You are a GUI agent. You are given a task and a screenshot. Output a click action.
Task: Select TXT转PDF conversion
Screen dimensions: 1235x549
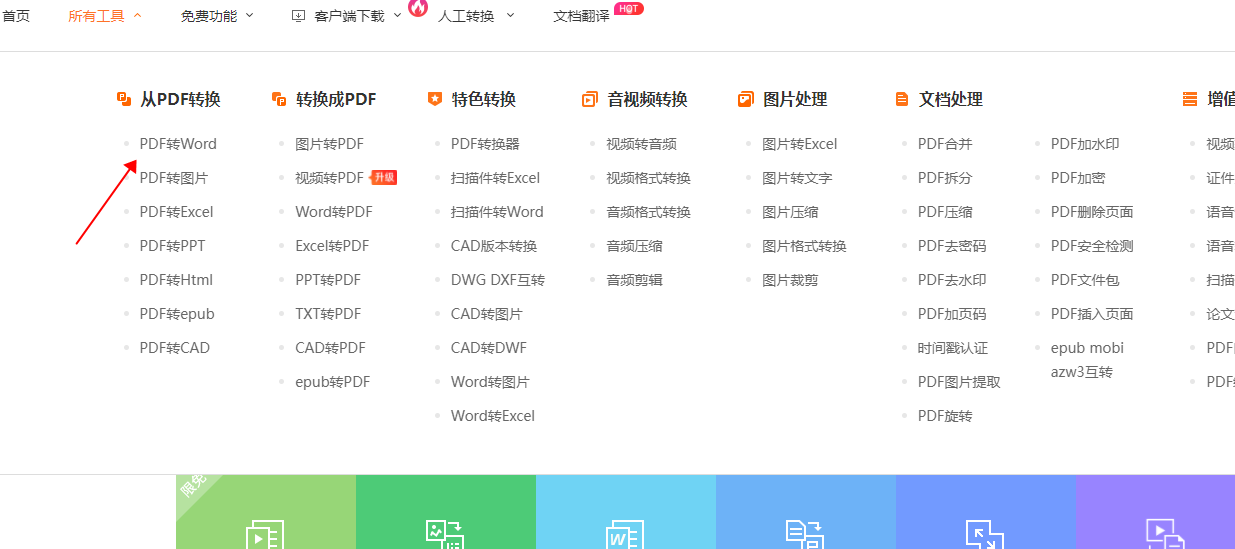329,314
